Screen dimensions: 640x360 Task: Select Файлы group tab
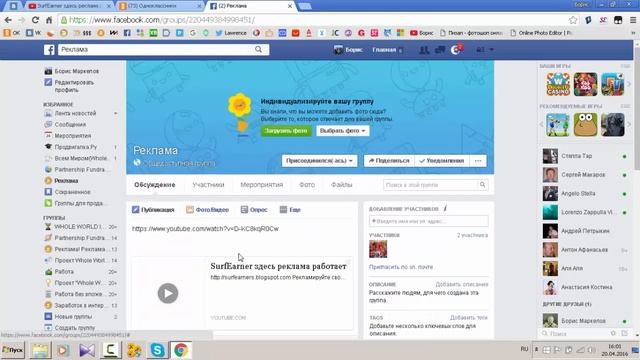342,185
